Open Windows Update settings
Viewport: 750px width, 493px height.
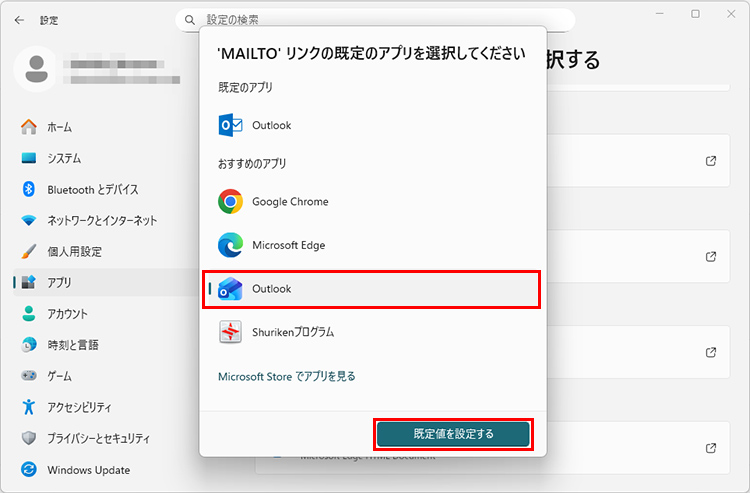pyautogui.click(x=88, y=470)
